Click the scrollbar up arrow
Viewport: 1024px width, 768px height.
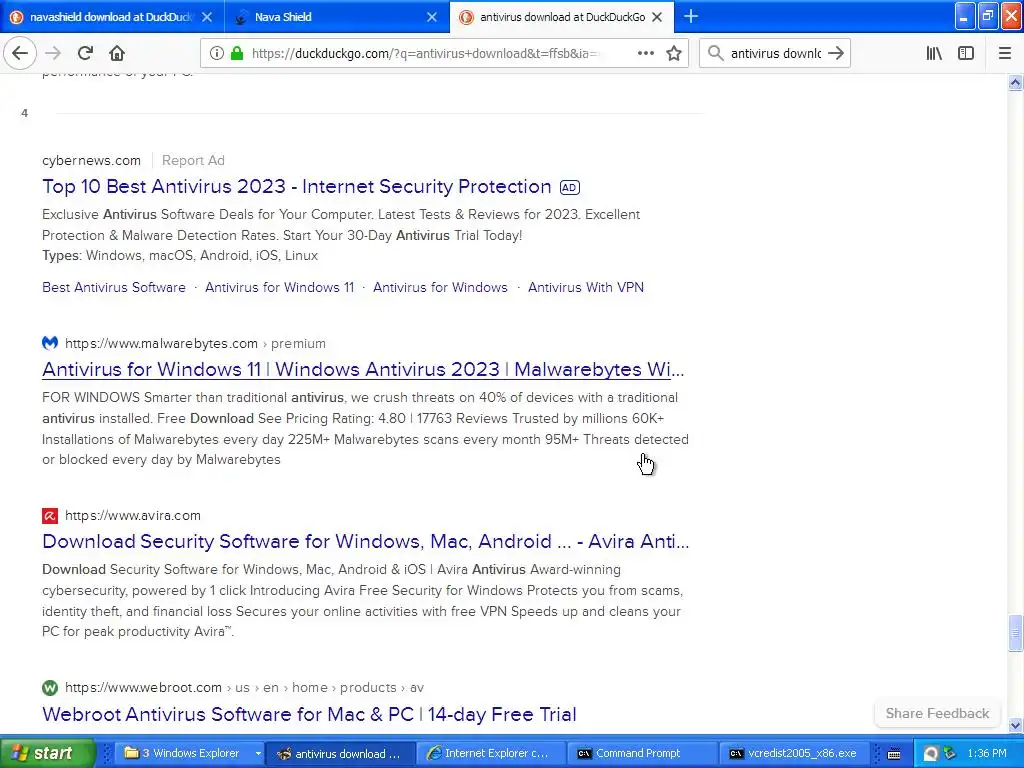click(1015, 82)
